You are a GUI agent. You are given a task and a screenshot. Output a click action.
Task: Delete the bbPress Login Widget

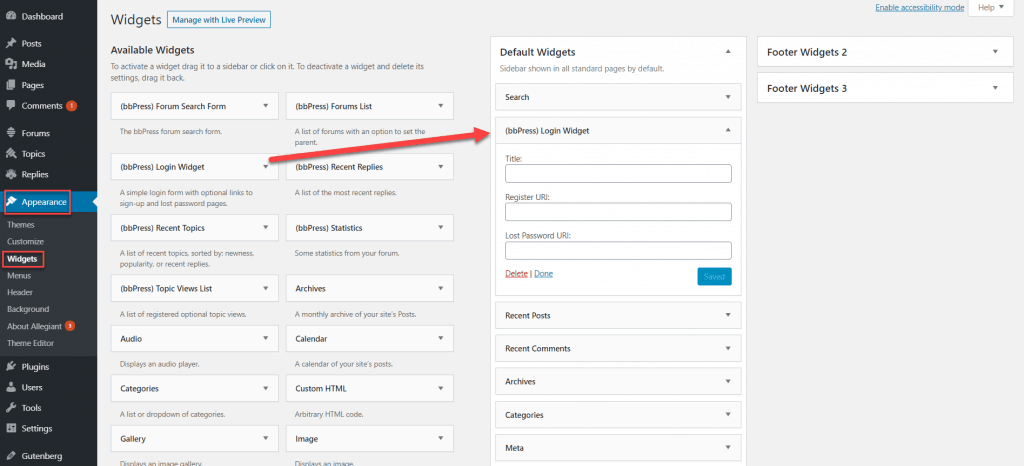point(516,273)
